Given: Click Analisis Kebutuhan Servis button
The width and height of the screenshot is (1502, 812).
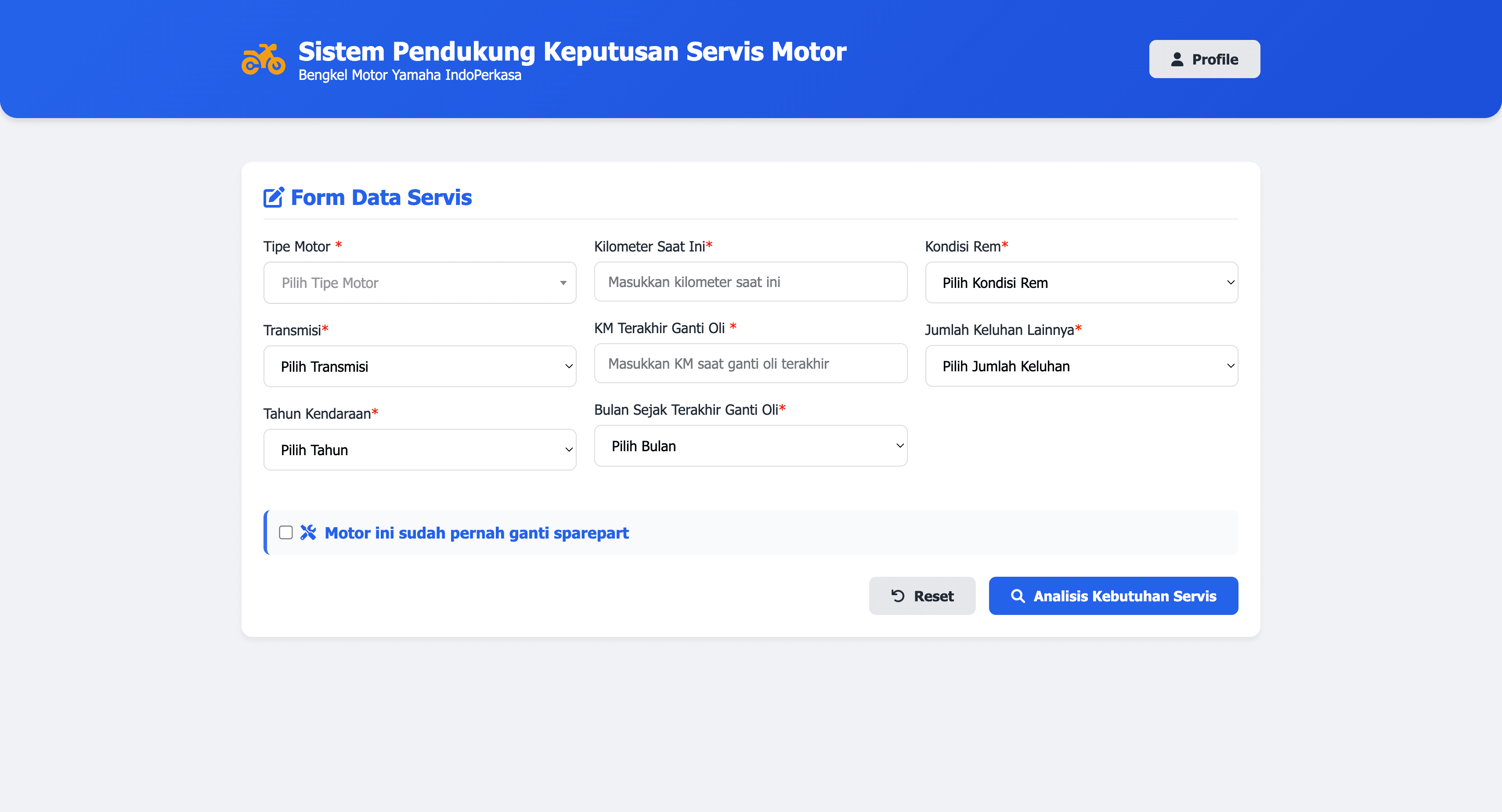Looking at the screenshot, I should (x=1113, y=596).
